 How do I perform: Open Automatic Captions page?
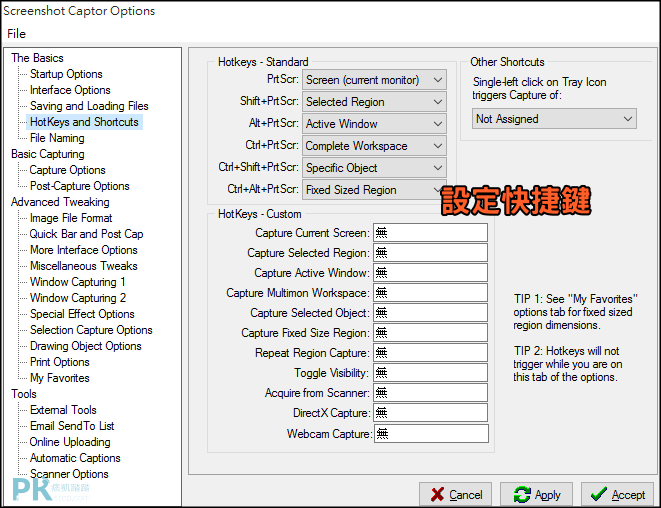[75, 459]
